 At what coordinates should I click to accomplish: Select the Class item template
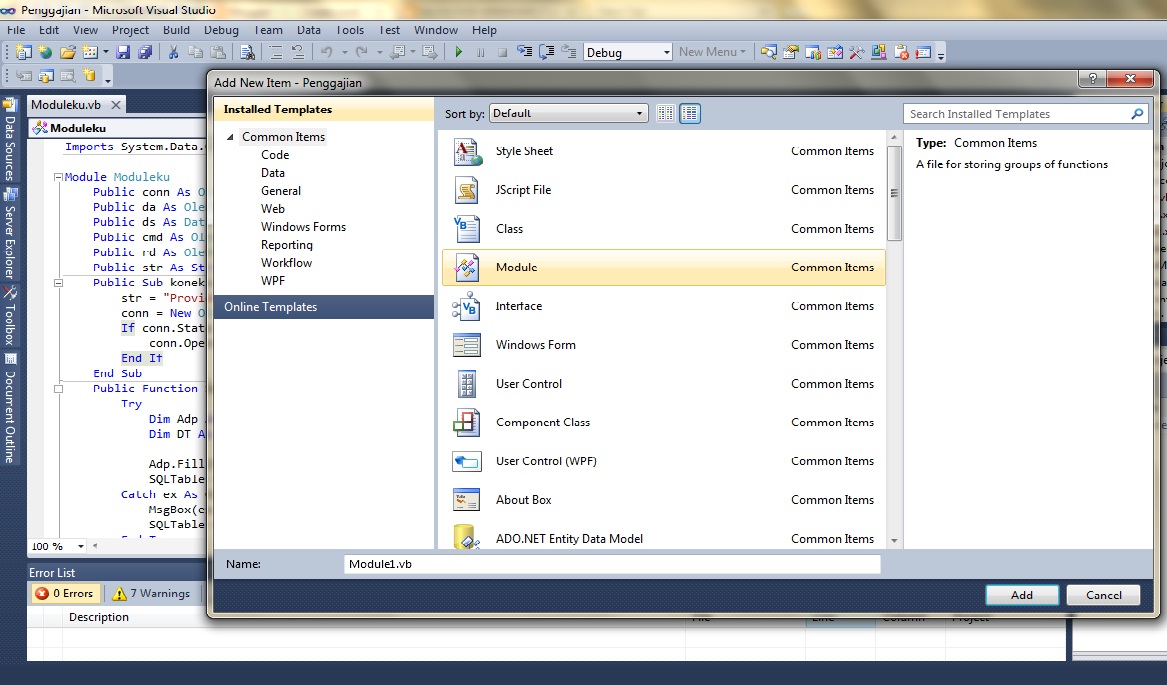[x=509, y=229]
